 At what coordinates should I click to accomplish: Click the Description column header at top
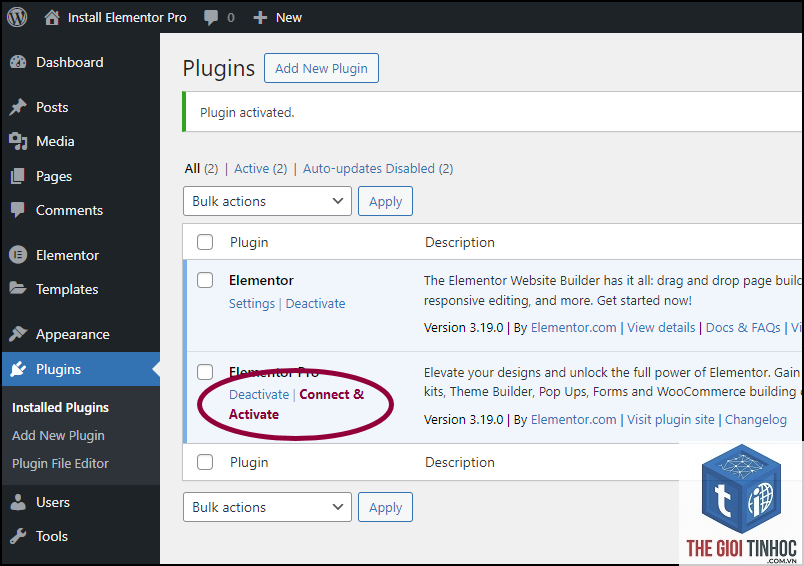click(459, 242)
